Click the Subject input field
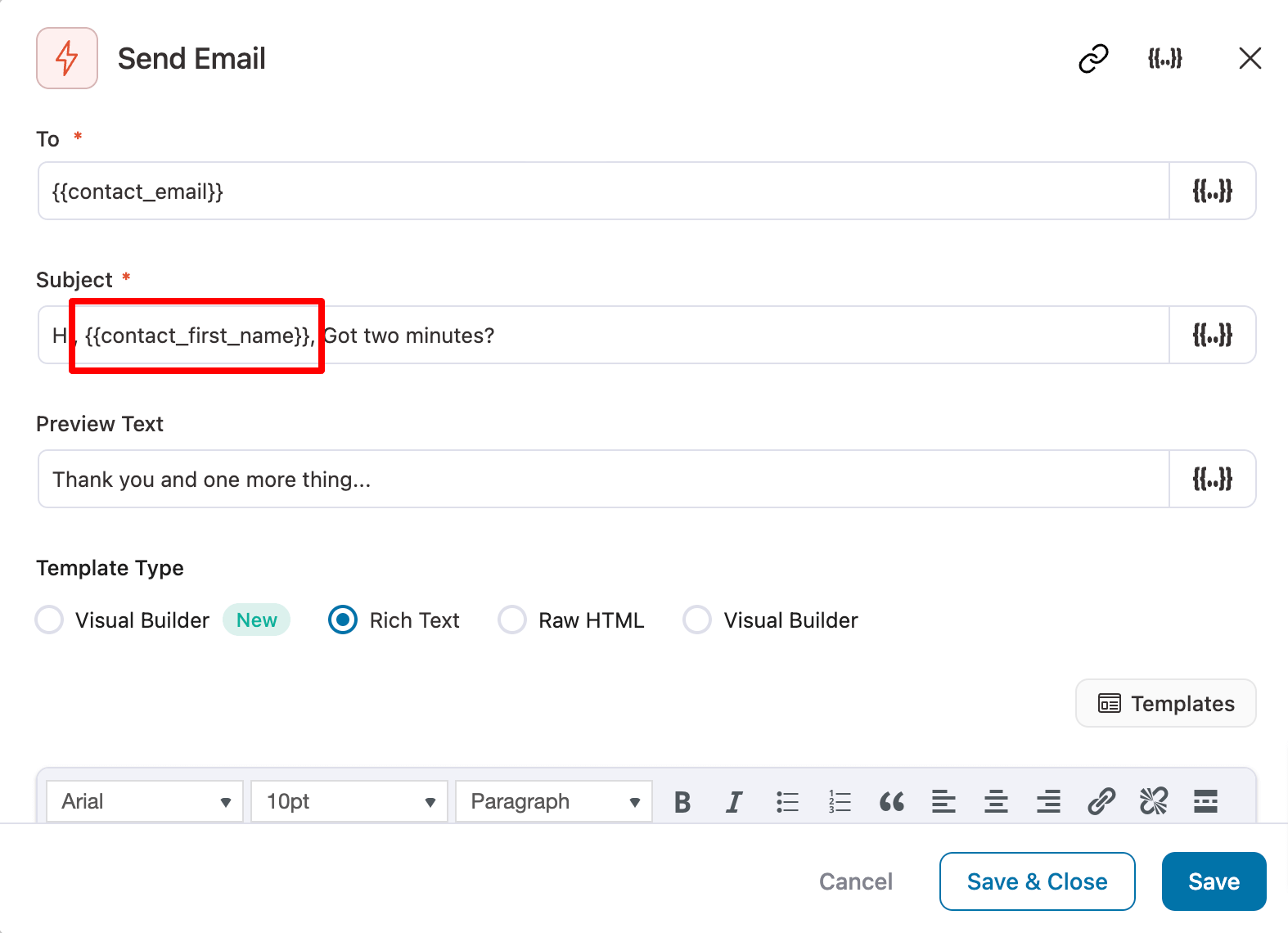Viewport: 1288px width, 933px height. [604, 336]
